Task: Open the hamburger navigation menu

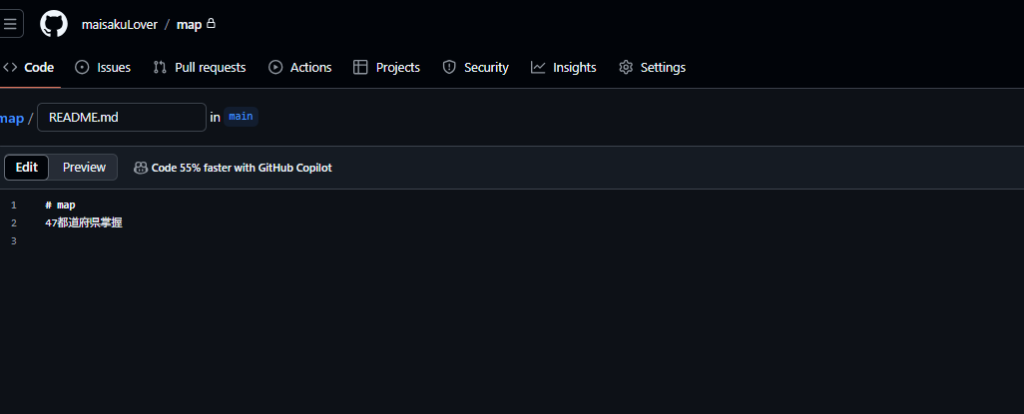Action: click(10, 24)
